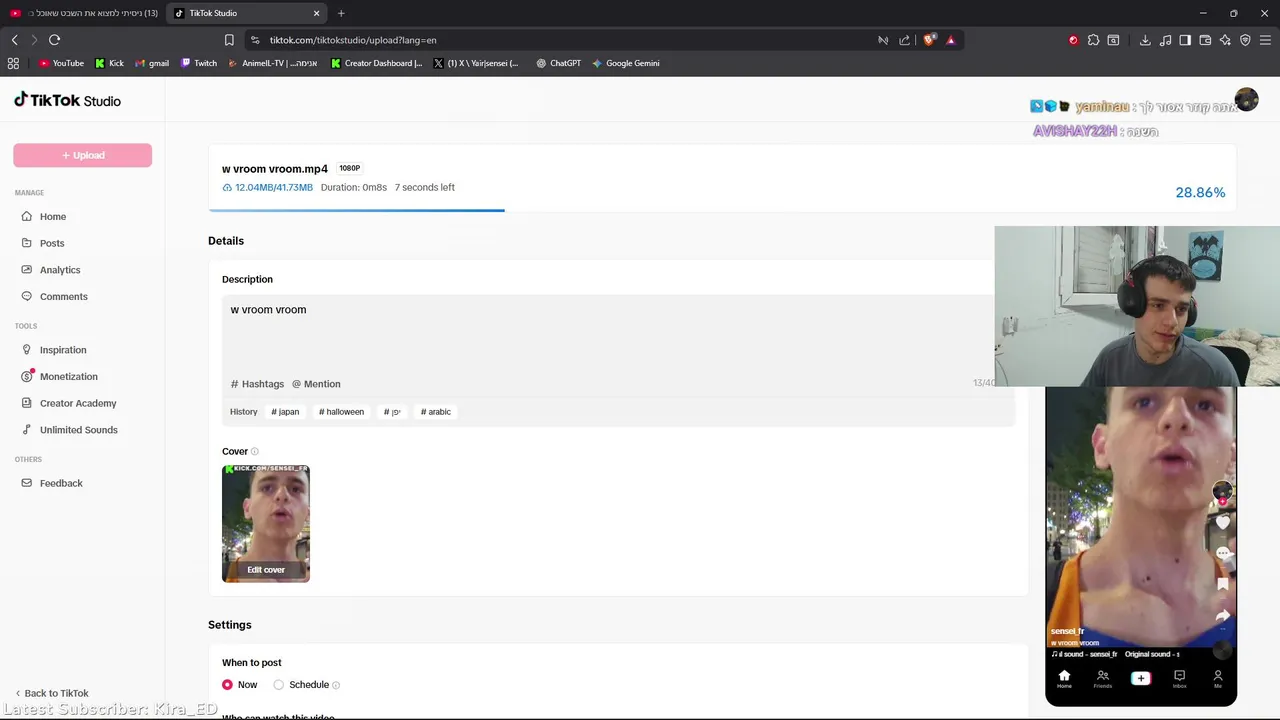Click the address bar URL
1280x720 pixels.
pyautogui.click(x=353, y=40)
